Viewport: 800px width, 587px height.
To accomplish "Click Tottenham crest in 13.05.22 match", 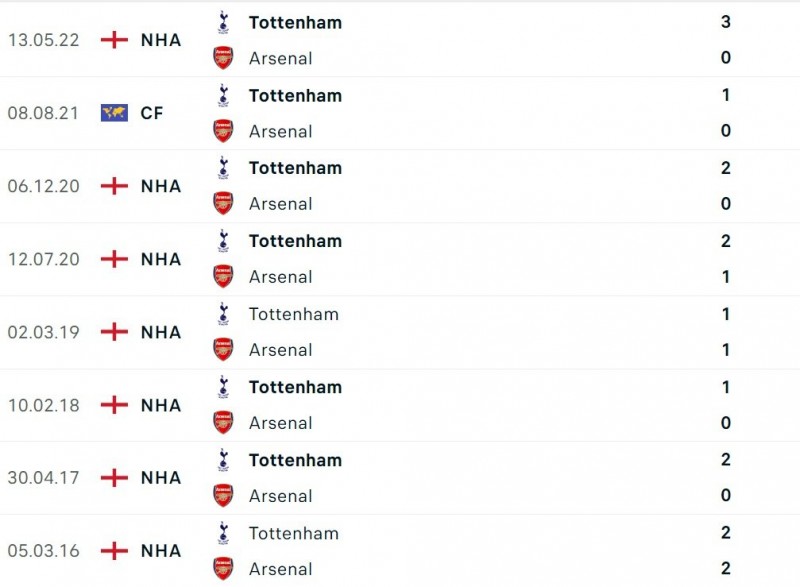I will click(223, 22).
